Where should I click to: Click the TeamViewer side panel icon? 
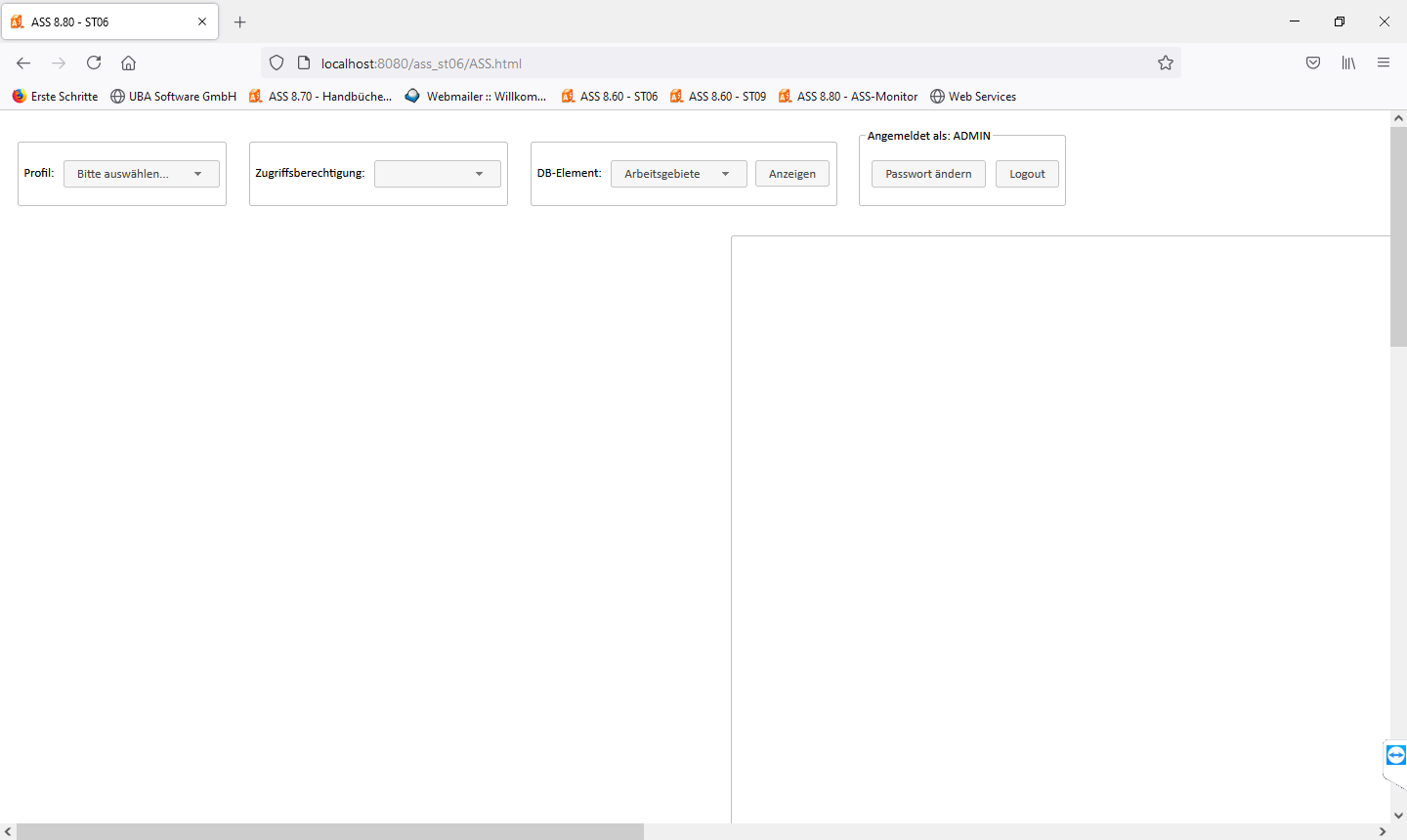(1396, 755)
